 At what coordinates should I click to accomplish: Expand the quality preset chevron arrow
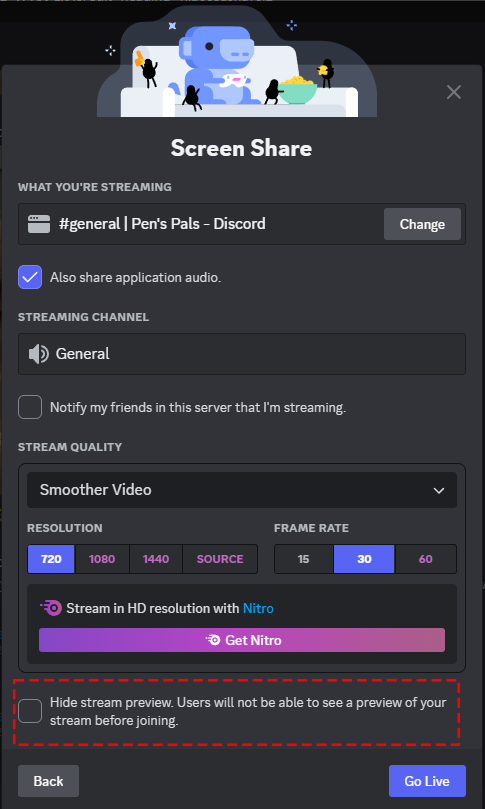point(439,490)
